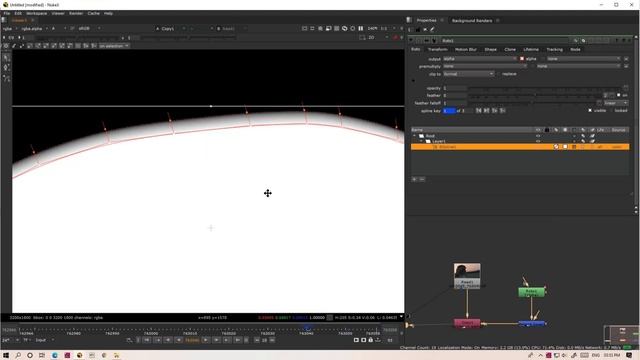Toggle the alpha output checkbox
640x360 pixels.
[x=522, y=59]
